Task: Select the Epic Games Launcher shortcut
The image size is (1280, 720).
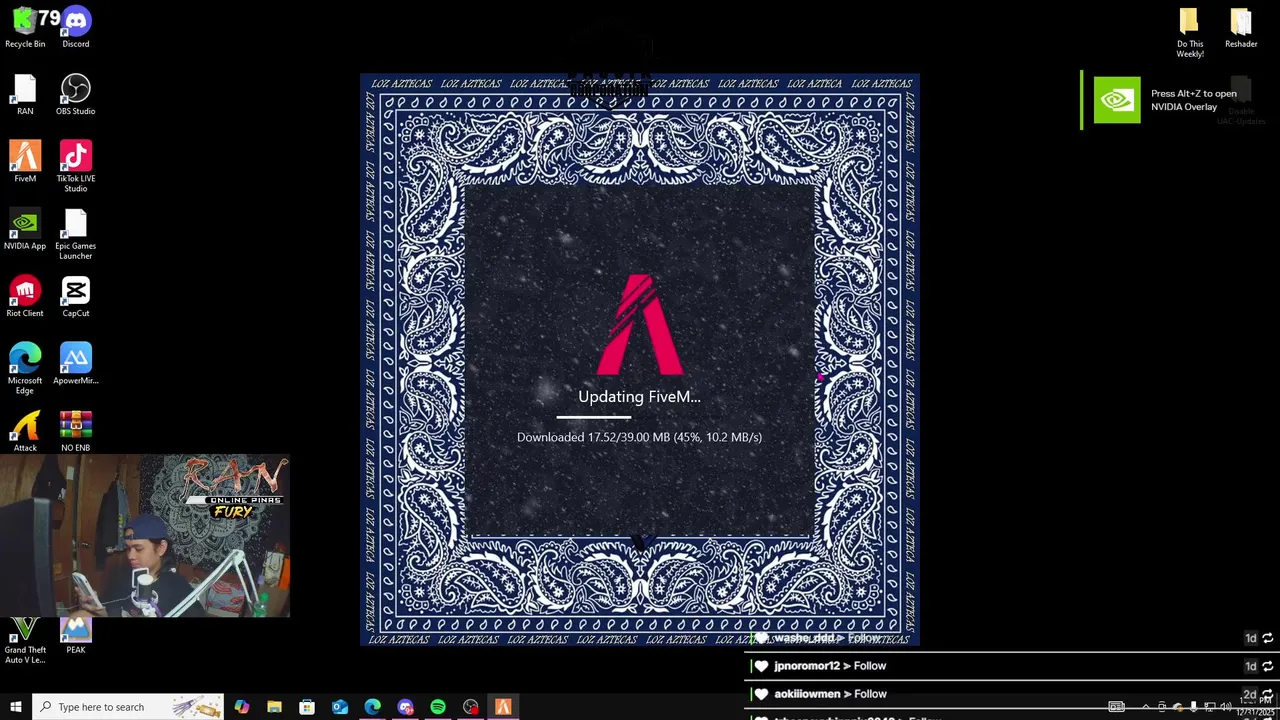Action: pos(76,234)
